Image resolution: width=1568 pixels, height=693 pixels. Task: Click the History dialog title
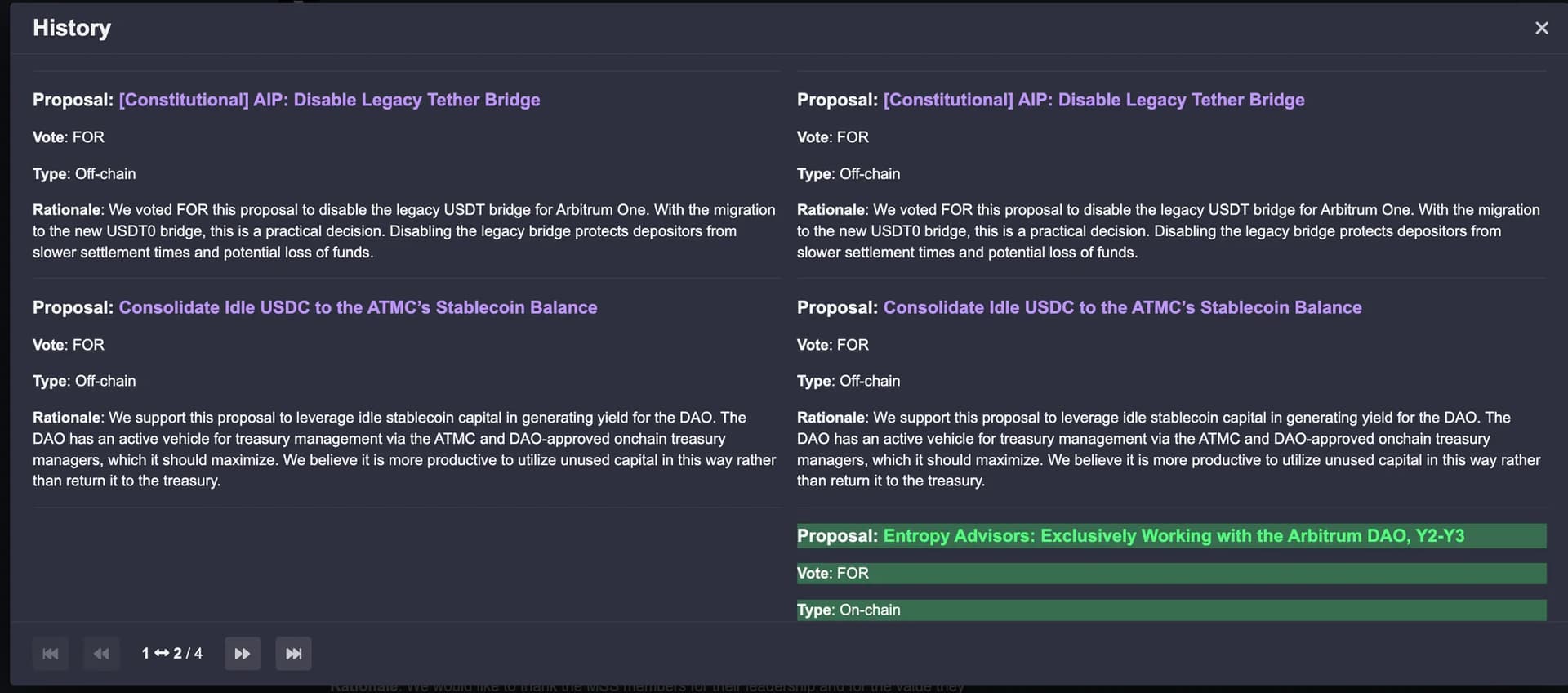72,28
